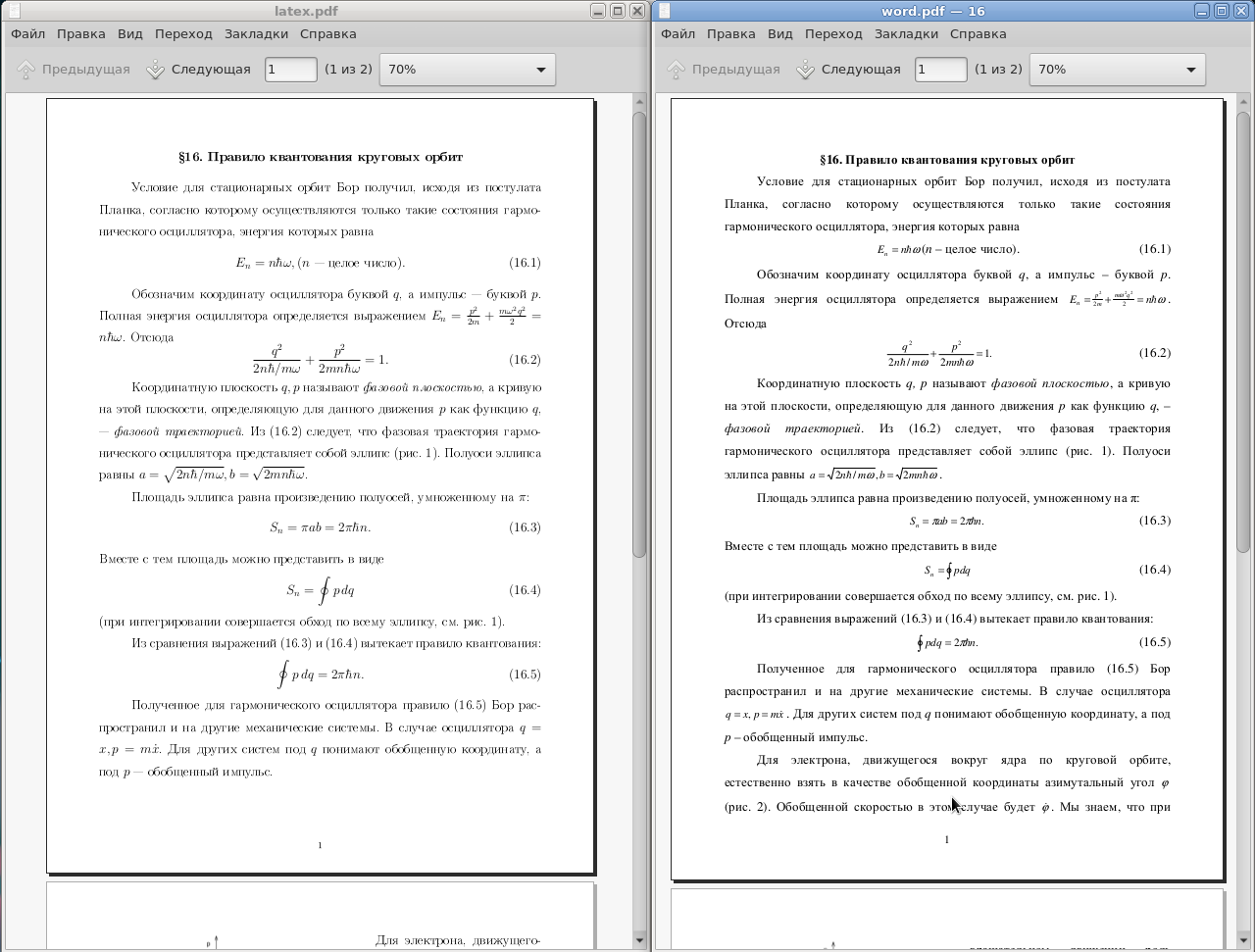Open Переход menu in latex.pdf window
Viewport: 1255px width, 952px height.
183,33
